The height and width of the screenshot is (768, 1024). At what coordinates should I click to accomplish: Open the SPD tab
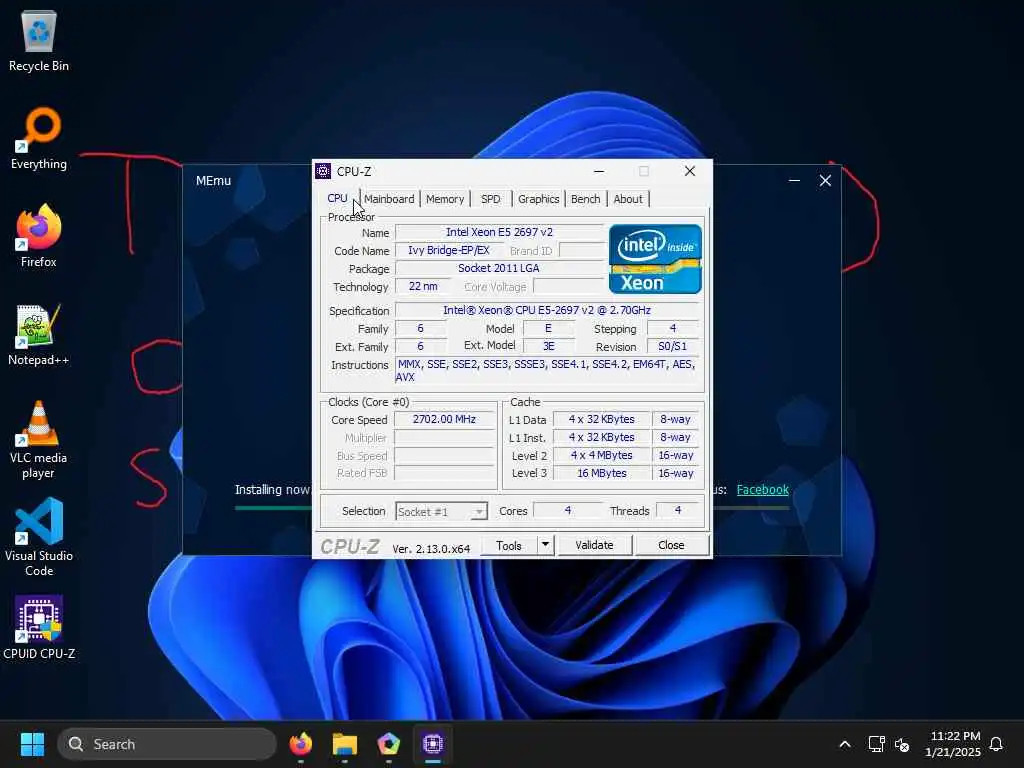(x=490, y=199)
